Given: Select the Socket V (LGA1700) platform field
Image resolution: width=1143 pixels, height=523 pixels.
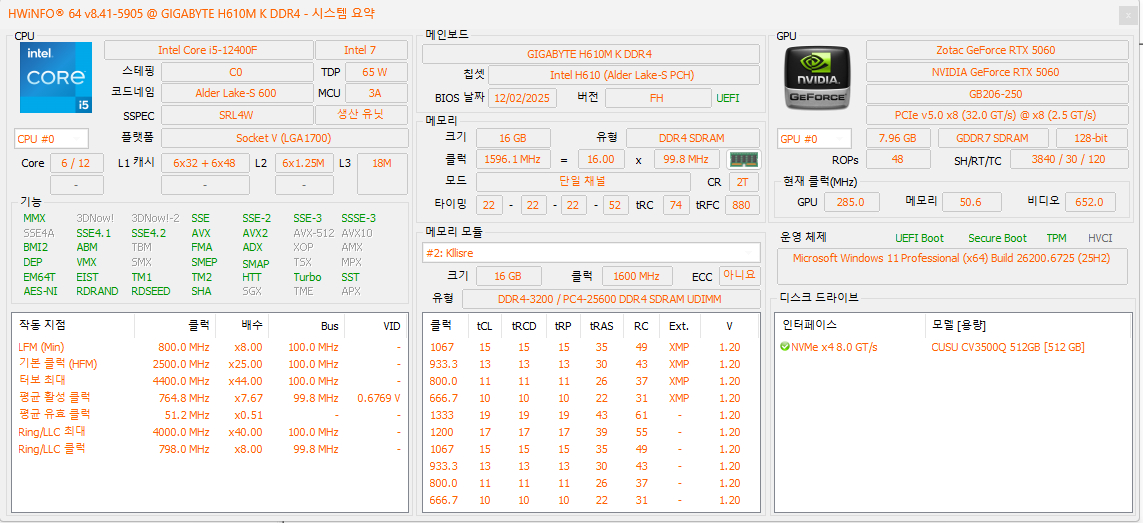Looking at the screenshot, I should pos(284,138).
